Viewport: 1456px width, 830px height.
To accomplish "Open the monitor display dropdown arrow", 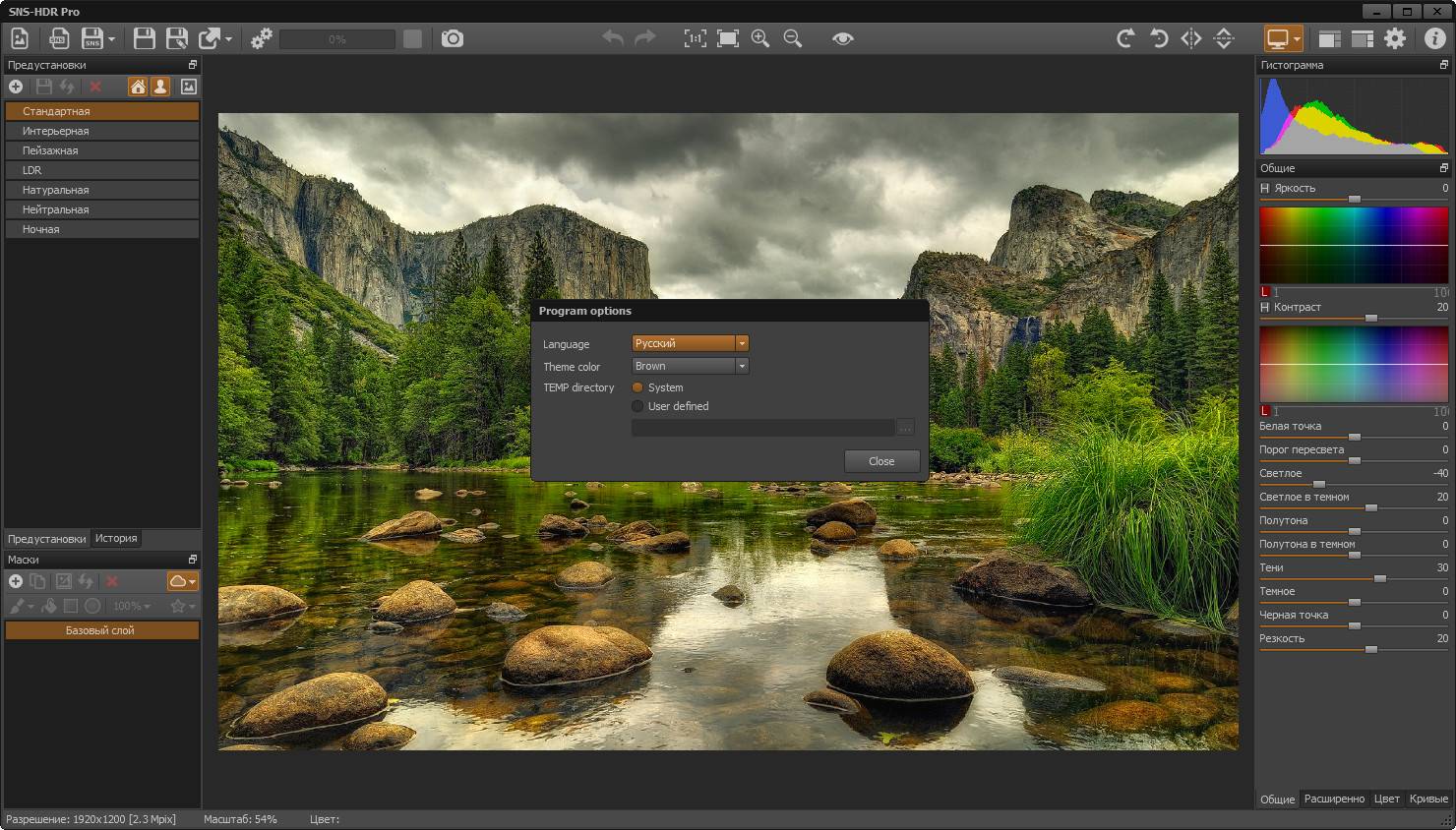I will 1297,39.
